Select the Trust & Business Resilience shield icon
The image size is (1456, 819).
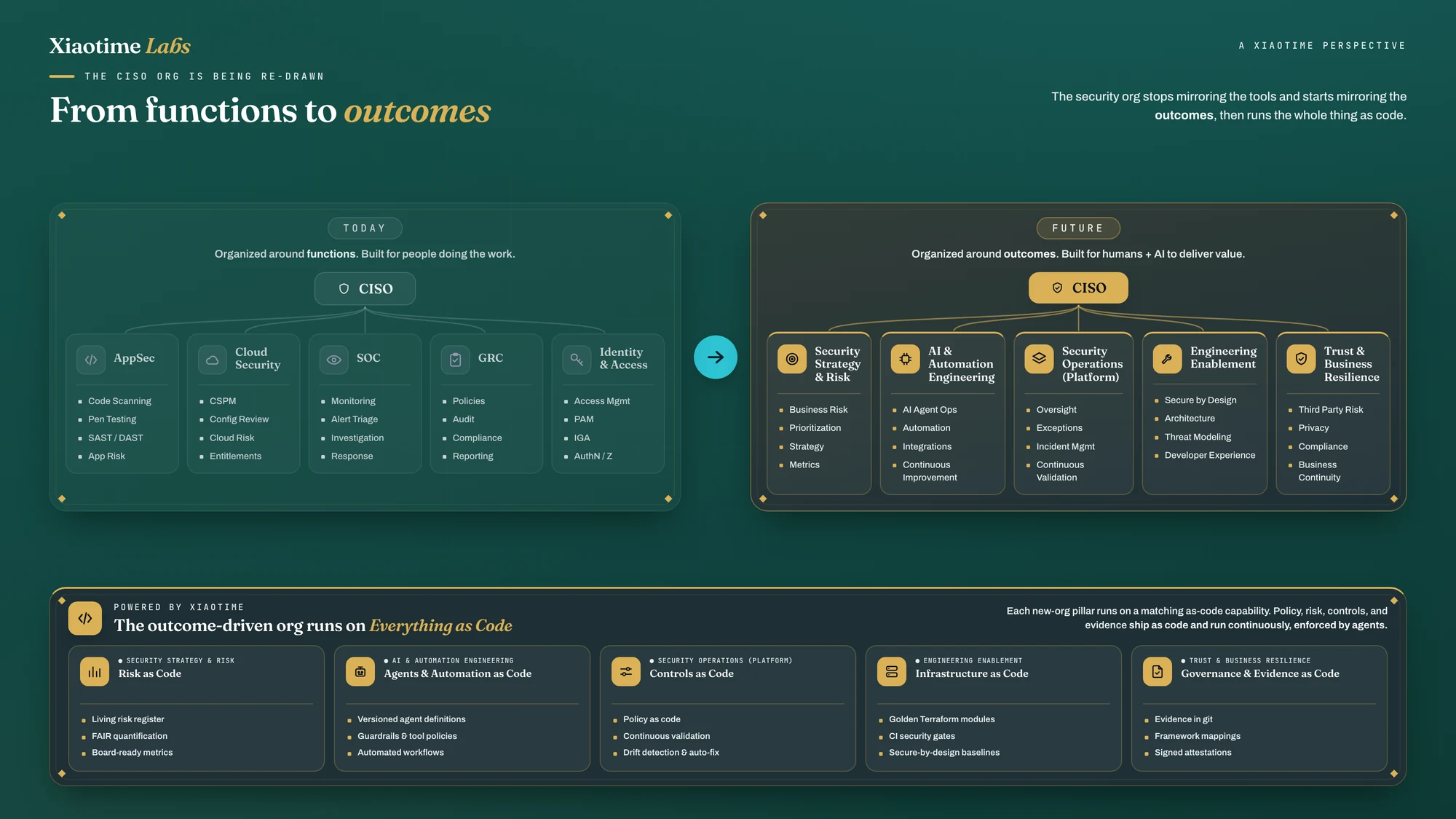pos(1302,359)
